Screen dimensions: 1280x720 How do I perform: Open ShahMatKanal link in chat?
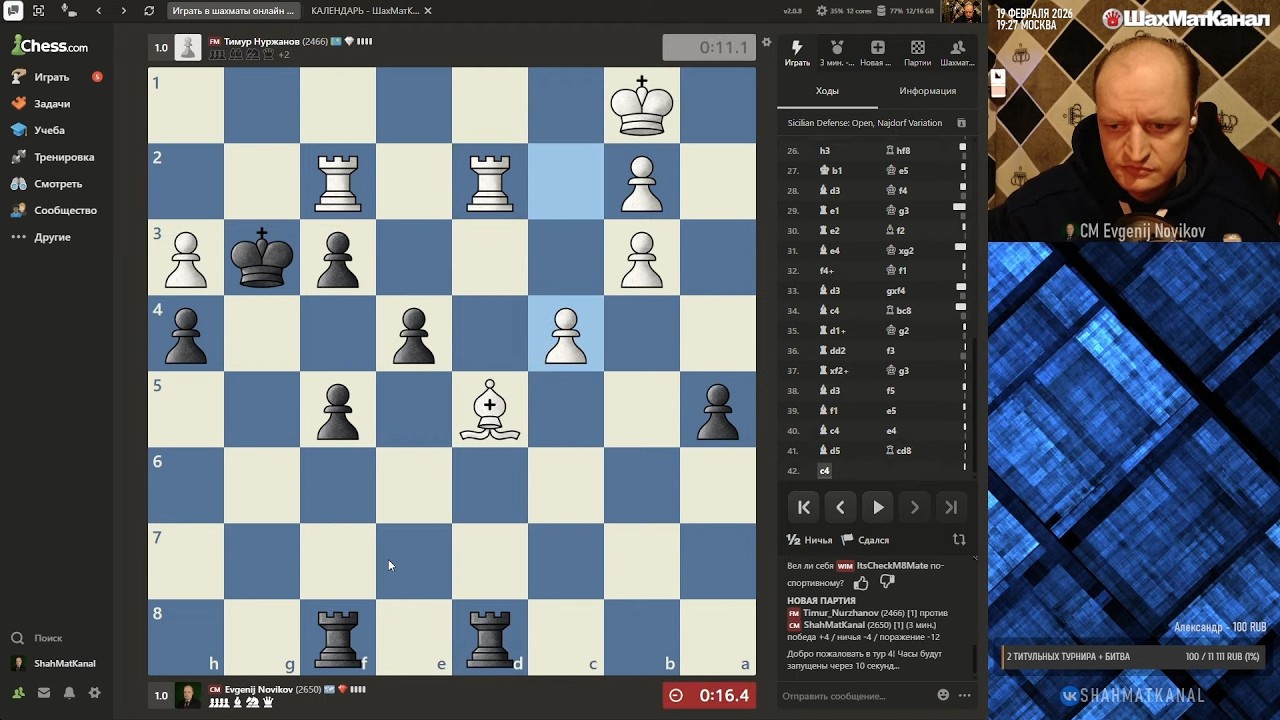coord(834,625)
